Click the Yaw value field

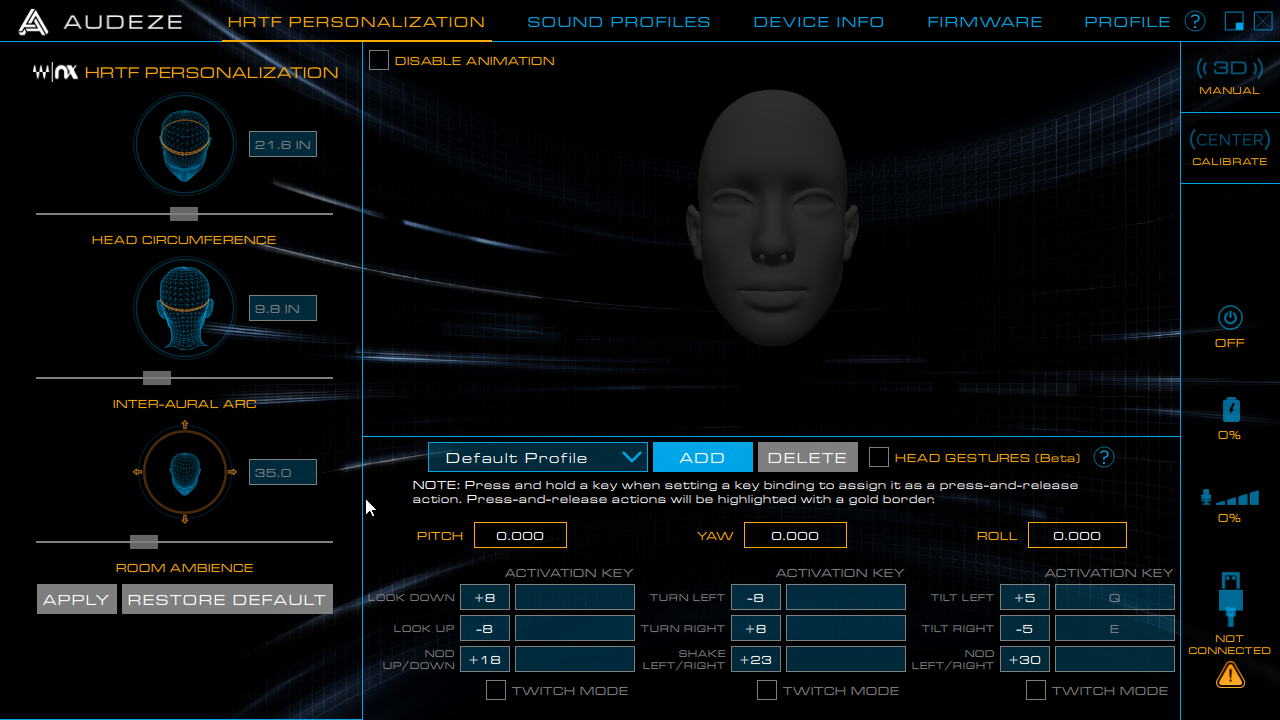coord(795,535)
